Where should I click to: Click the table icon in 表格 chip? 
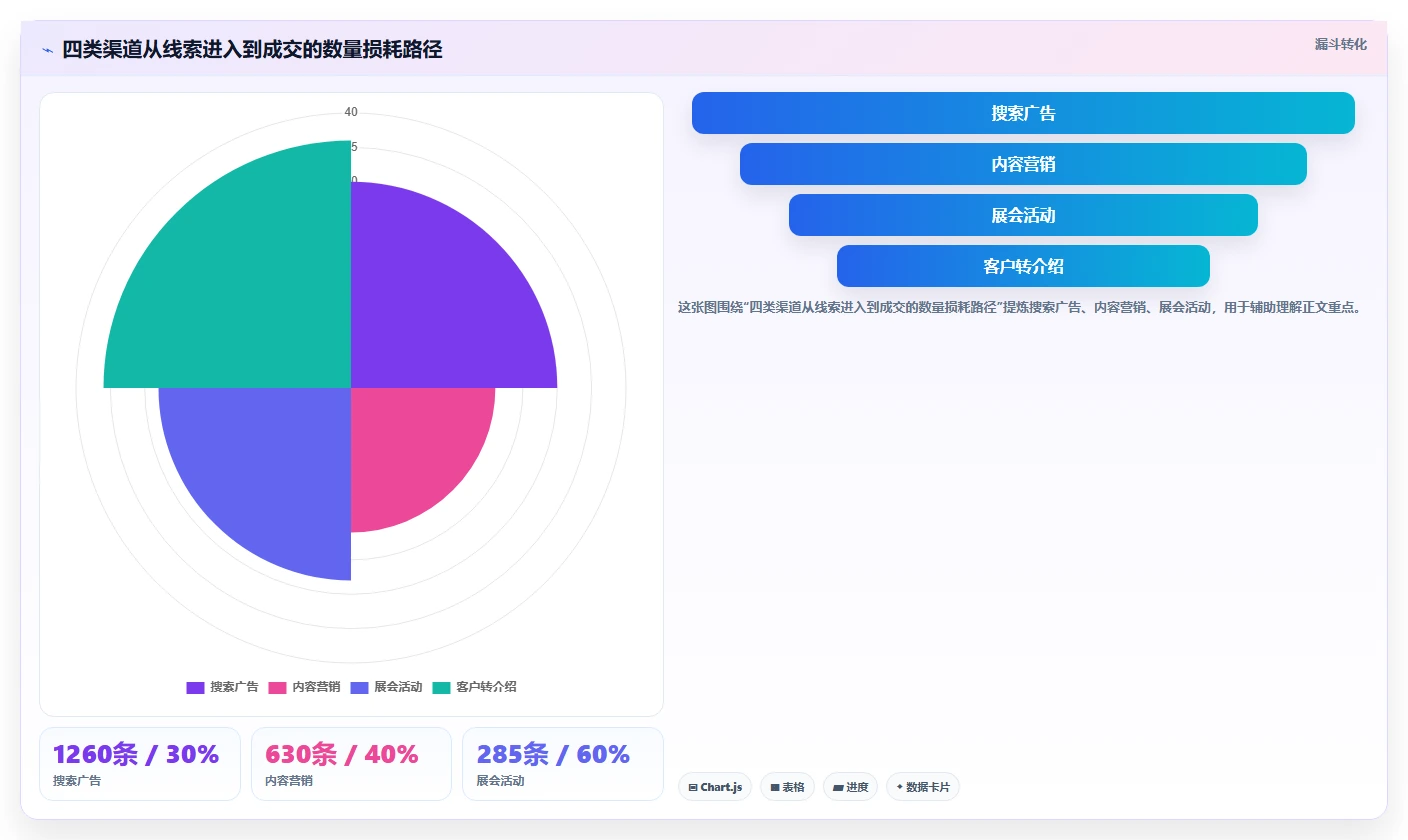pyautogui.click(x=775, y=788)
